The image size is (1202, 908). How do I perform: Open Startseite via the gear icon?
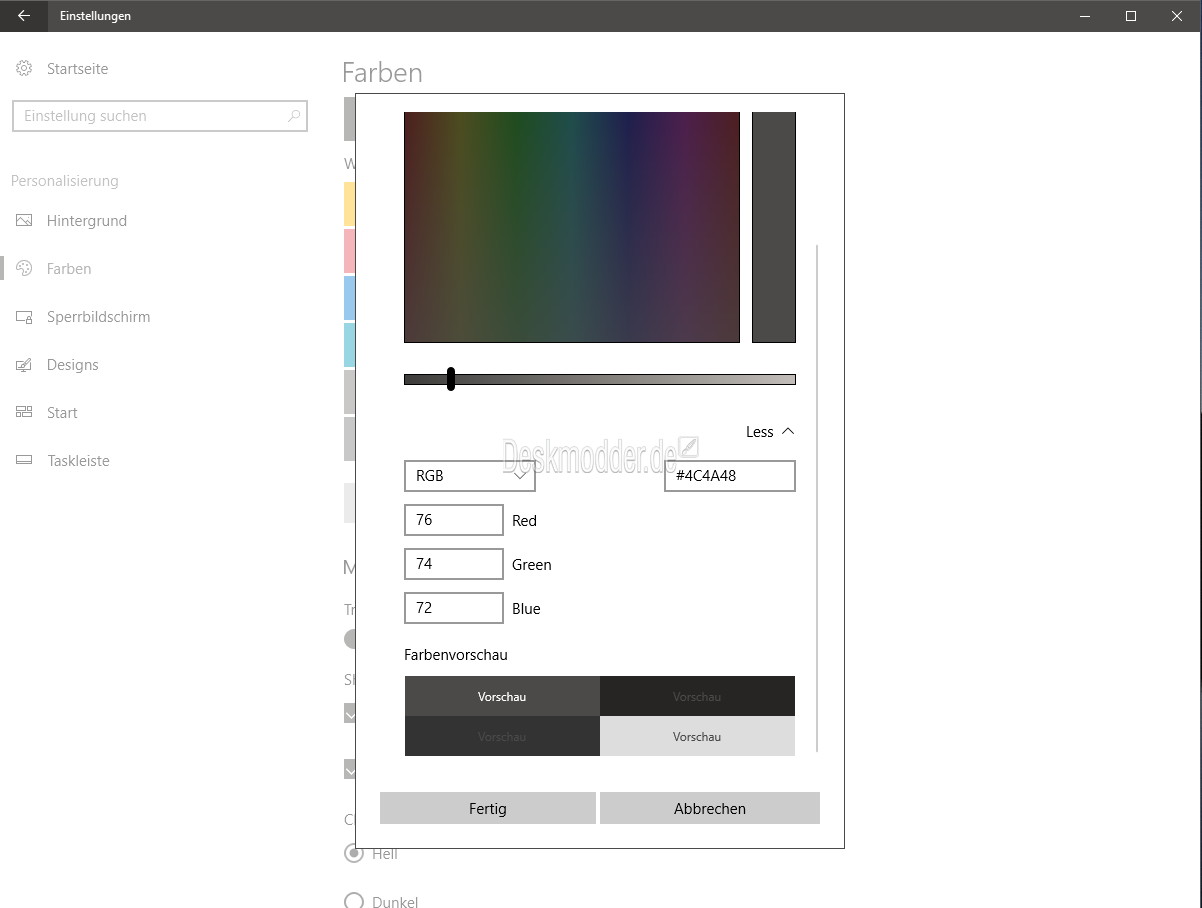(24, 69)
